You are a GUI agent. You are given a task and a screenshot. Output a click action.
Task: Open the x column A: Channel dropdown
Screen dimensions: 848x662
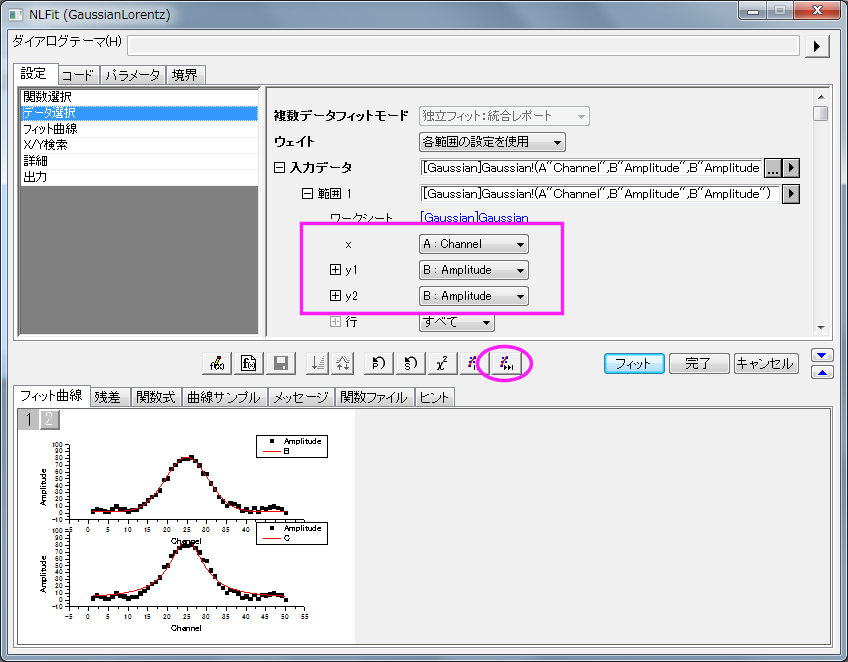474,244
